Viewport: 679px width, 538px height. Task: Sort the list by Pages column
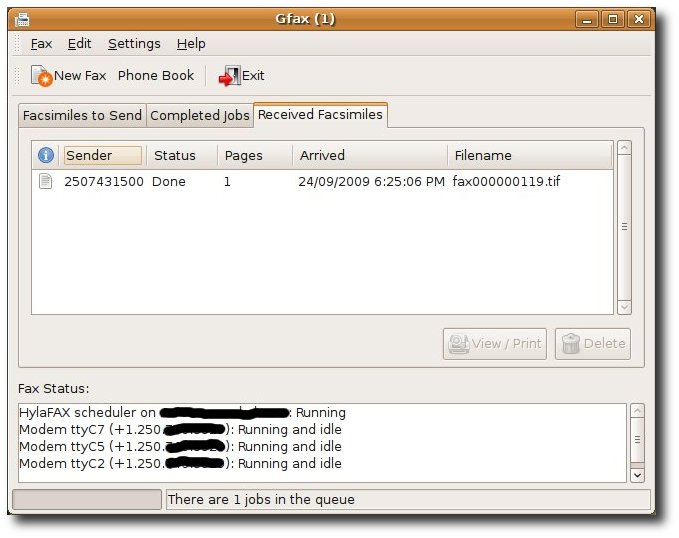coord(255,156)
